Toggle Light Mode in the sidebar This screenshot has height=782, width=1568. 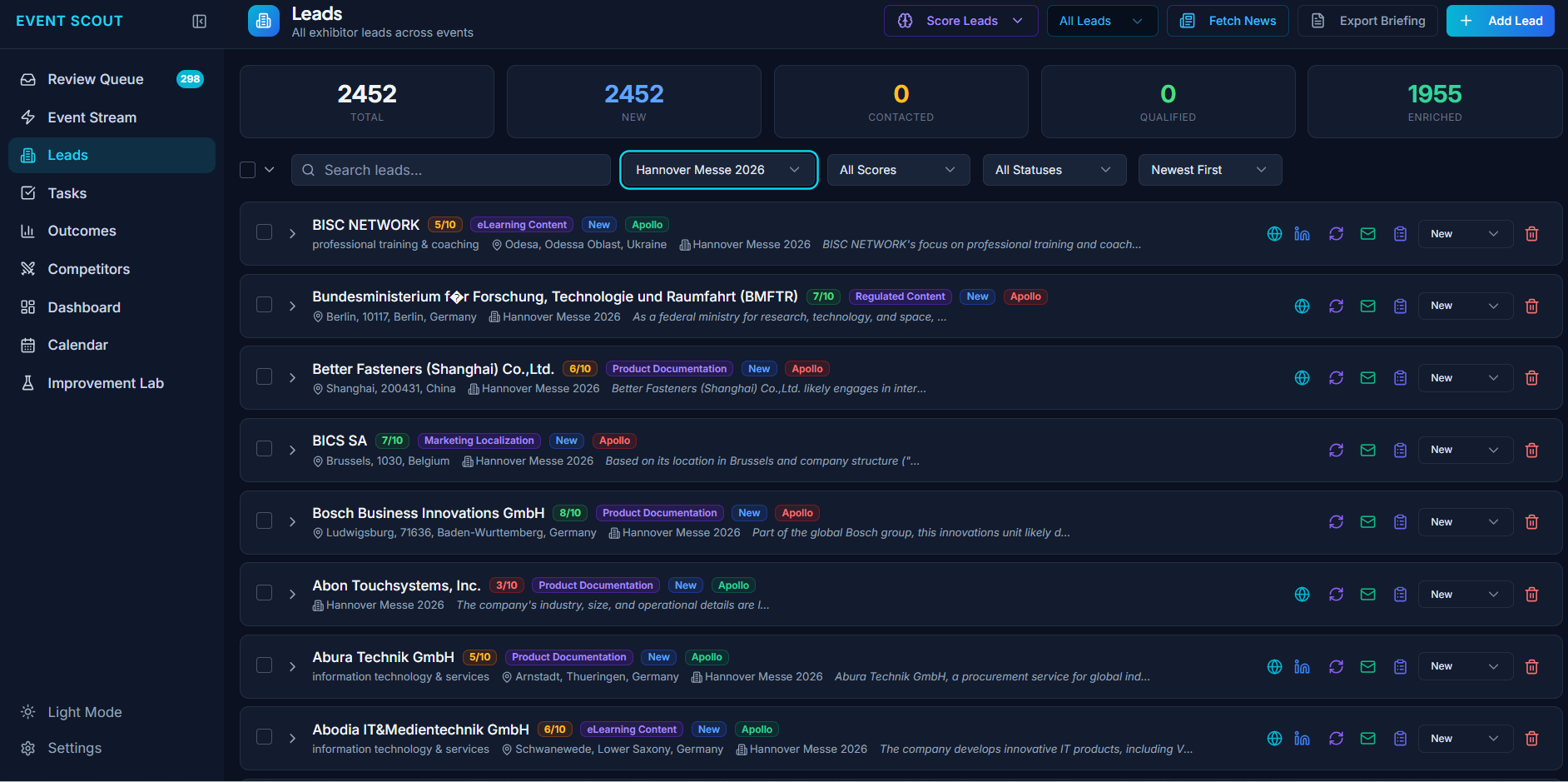coord(72,712)
